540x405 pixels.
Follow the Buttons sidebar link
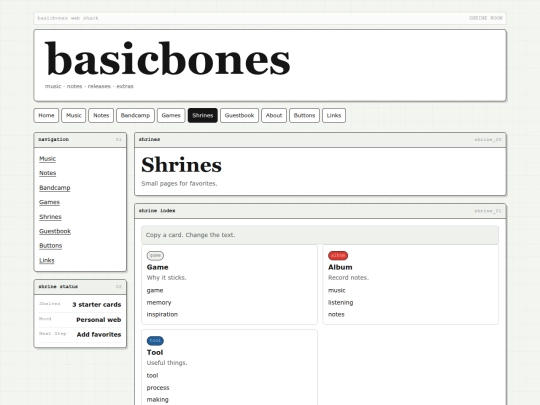click(x=51, y=246)
